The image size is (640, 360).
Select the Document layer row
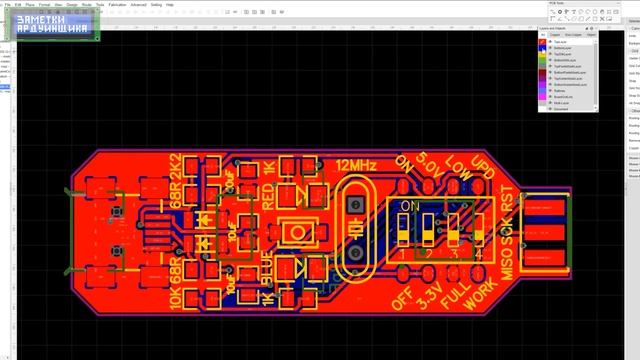(571, 109)
